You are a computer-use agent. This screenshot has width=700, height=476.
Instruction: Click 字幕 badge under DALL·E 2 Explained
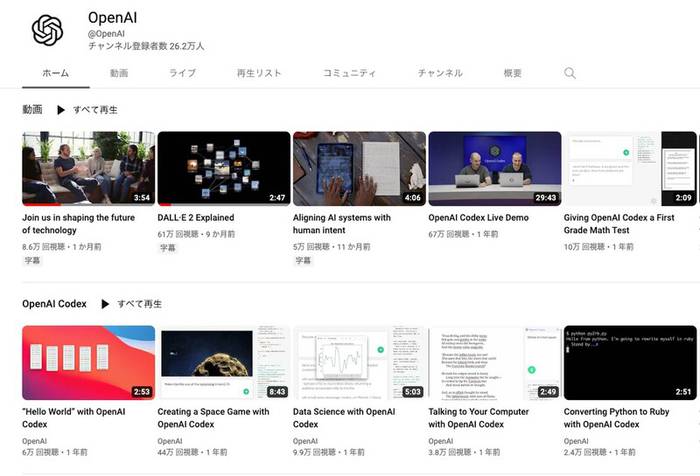coord(168,248)
